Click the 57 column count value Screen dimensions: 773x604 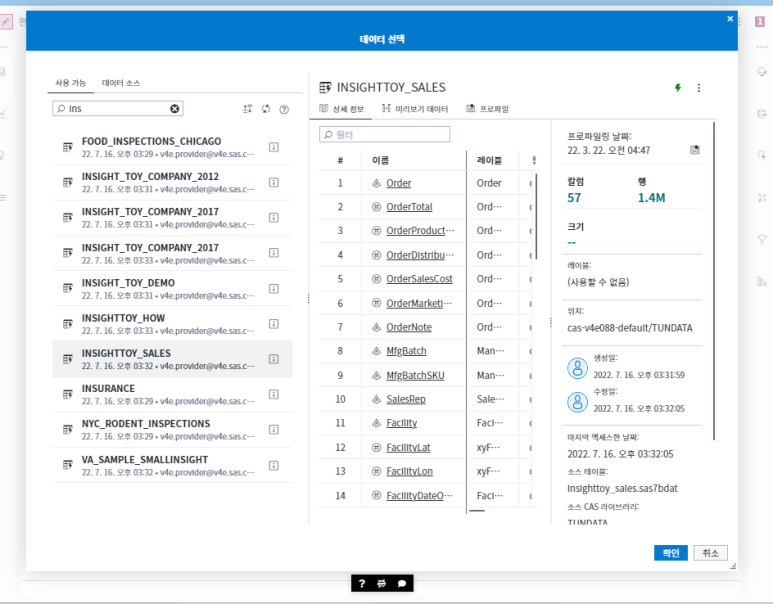coord(574,198)
